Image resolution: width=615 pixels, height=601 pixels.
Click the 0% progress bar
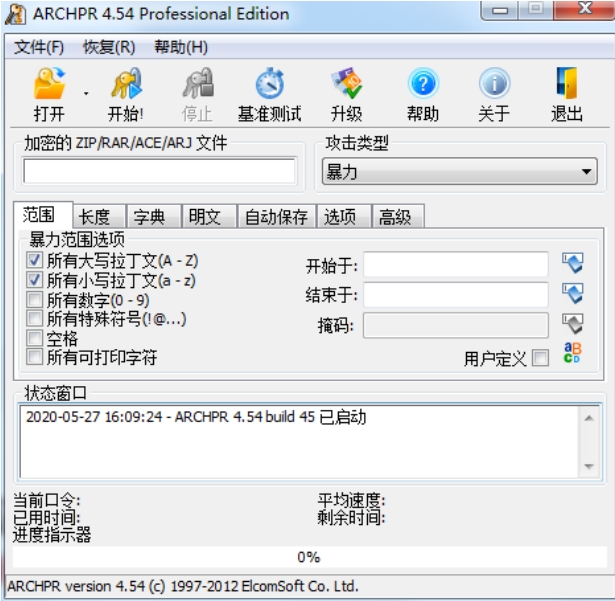309,557
